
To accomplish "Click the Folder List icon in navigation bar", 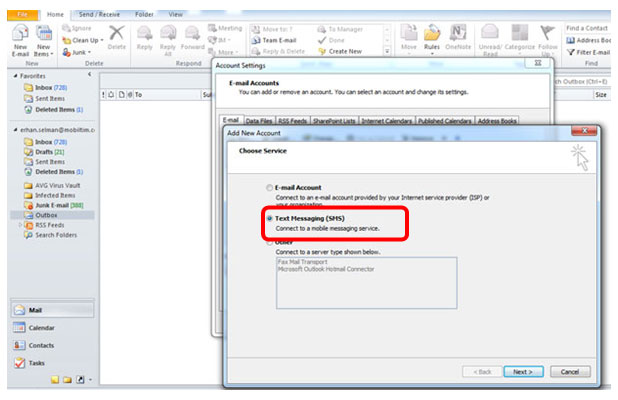I will tap(67, 380).
